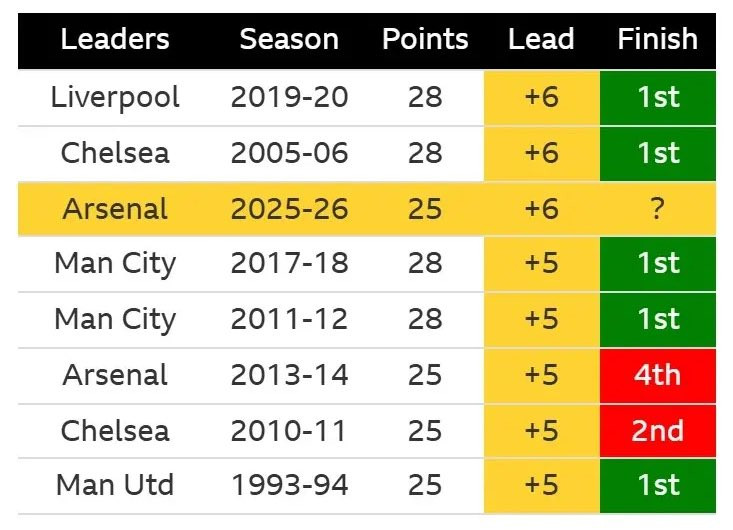Click the Finish column header
Viewport: 733px width, 530px height.
click(657, 39)
